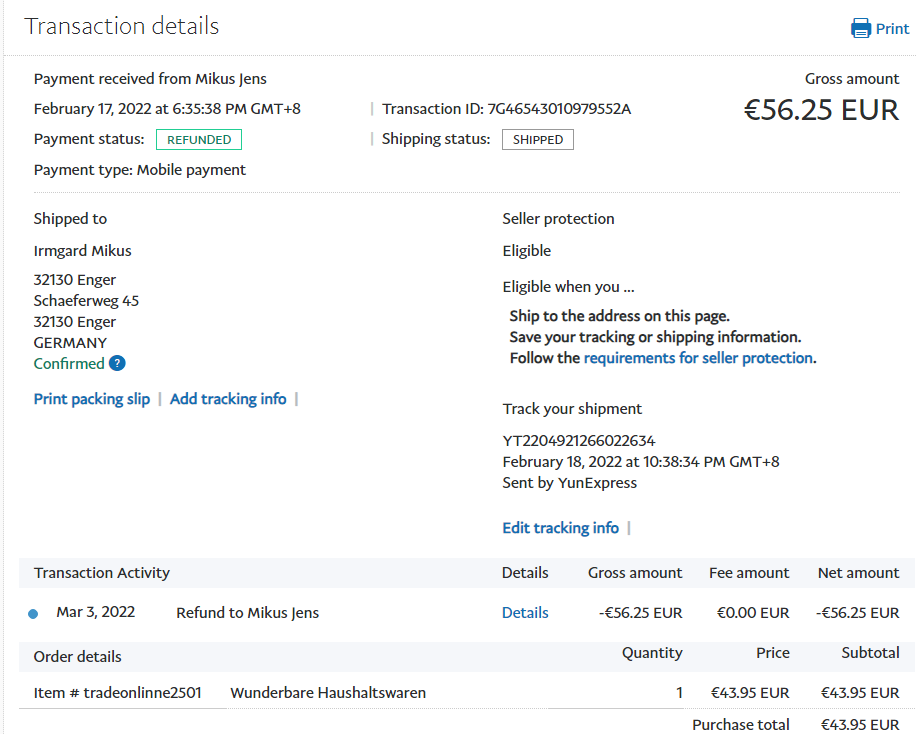Click Wunderbare Haushaltswaren item name
The width and height of the screenshot is (916, 734).
point(328,692)
